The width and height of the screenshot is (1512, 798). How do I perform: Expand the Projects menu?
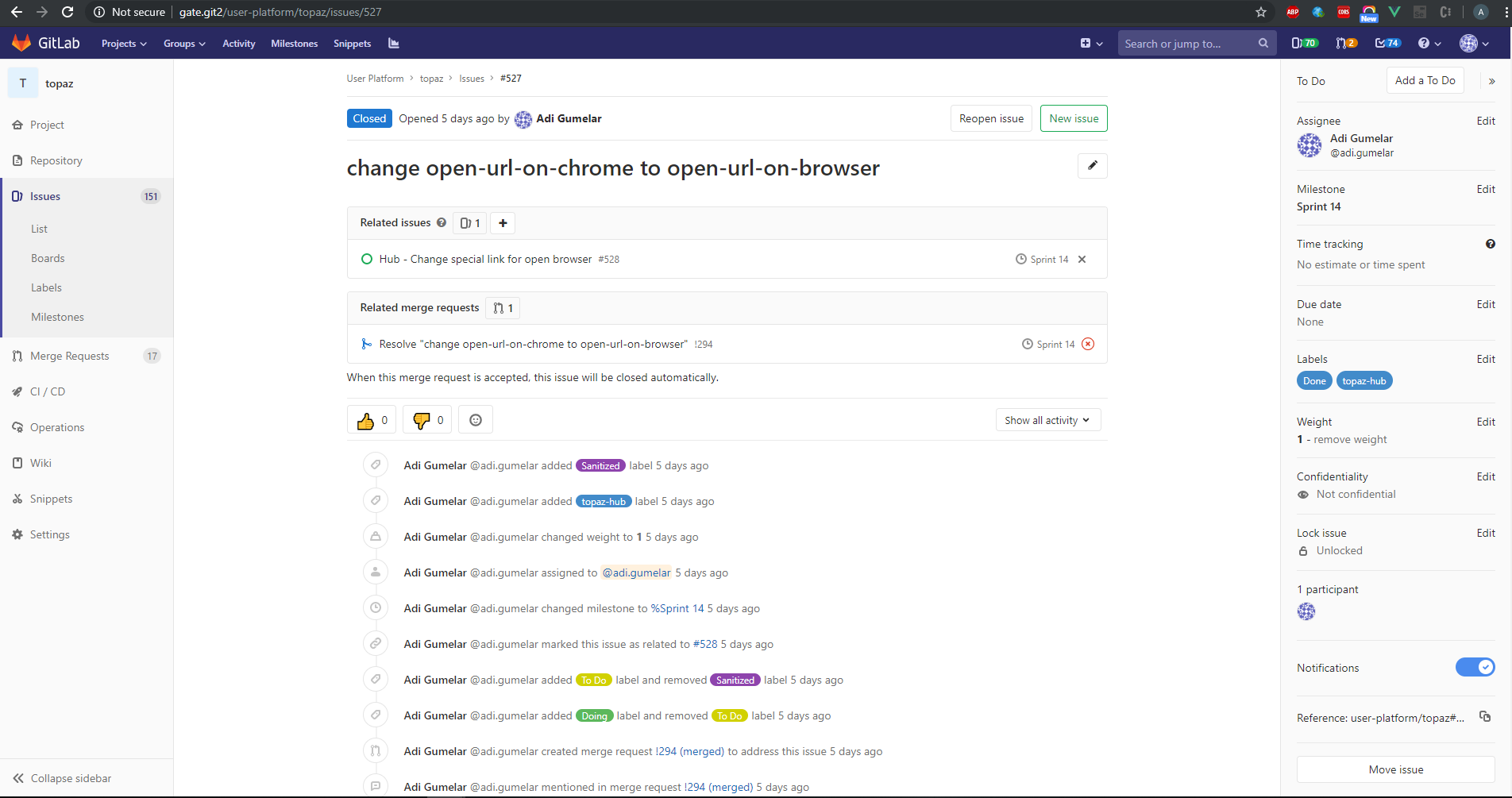coord(124,44)
